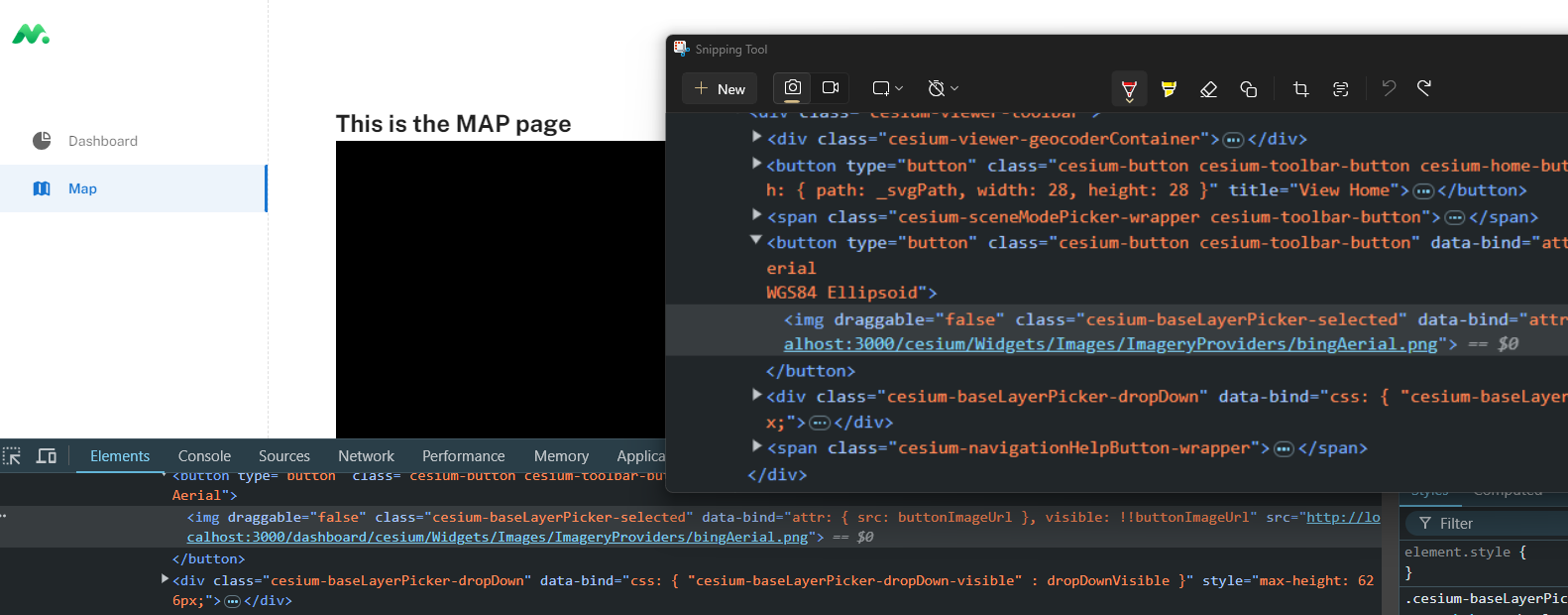Click the Undo arrow in Snipping Tool
The height and width of the screenshot is (615, 1568).
point(1389,88)
